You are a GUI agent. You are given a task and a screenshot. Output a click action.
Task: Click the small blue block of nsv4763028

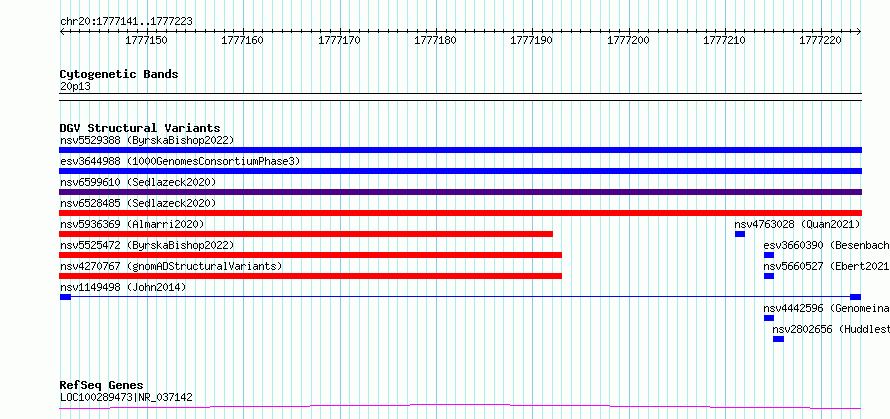(x=740, y=234)
